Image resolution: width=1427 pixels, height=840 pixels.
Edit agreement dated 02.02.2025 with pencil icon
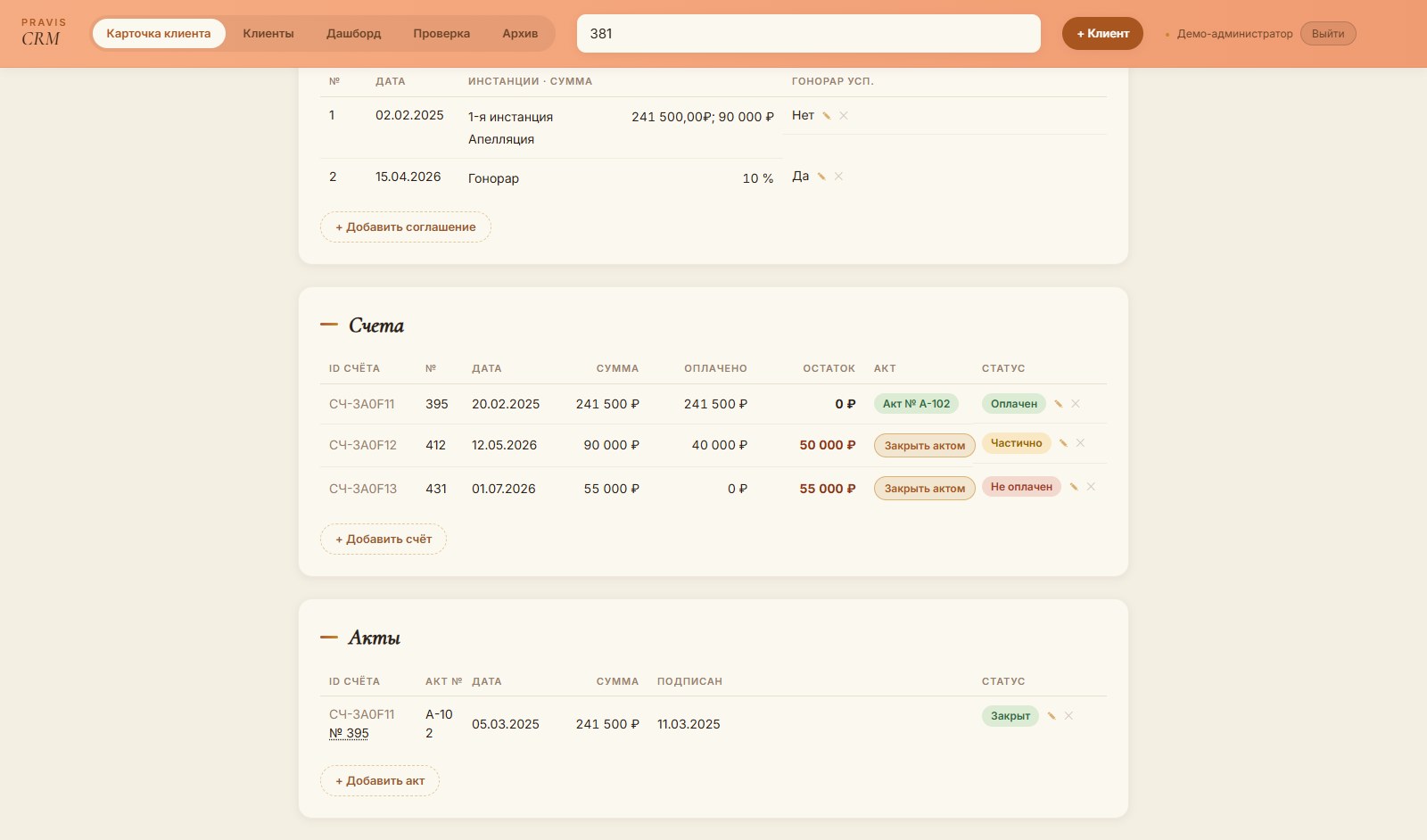tap(827, 116)
